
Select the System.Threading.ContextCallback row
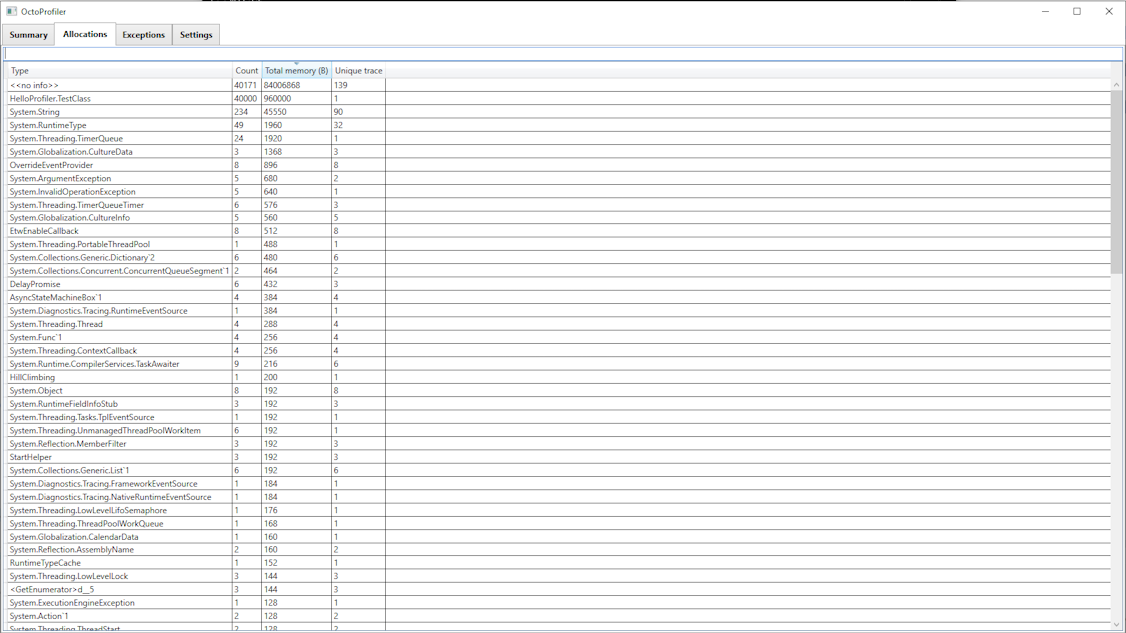point(559,351)
